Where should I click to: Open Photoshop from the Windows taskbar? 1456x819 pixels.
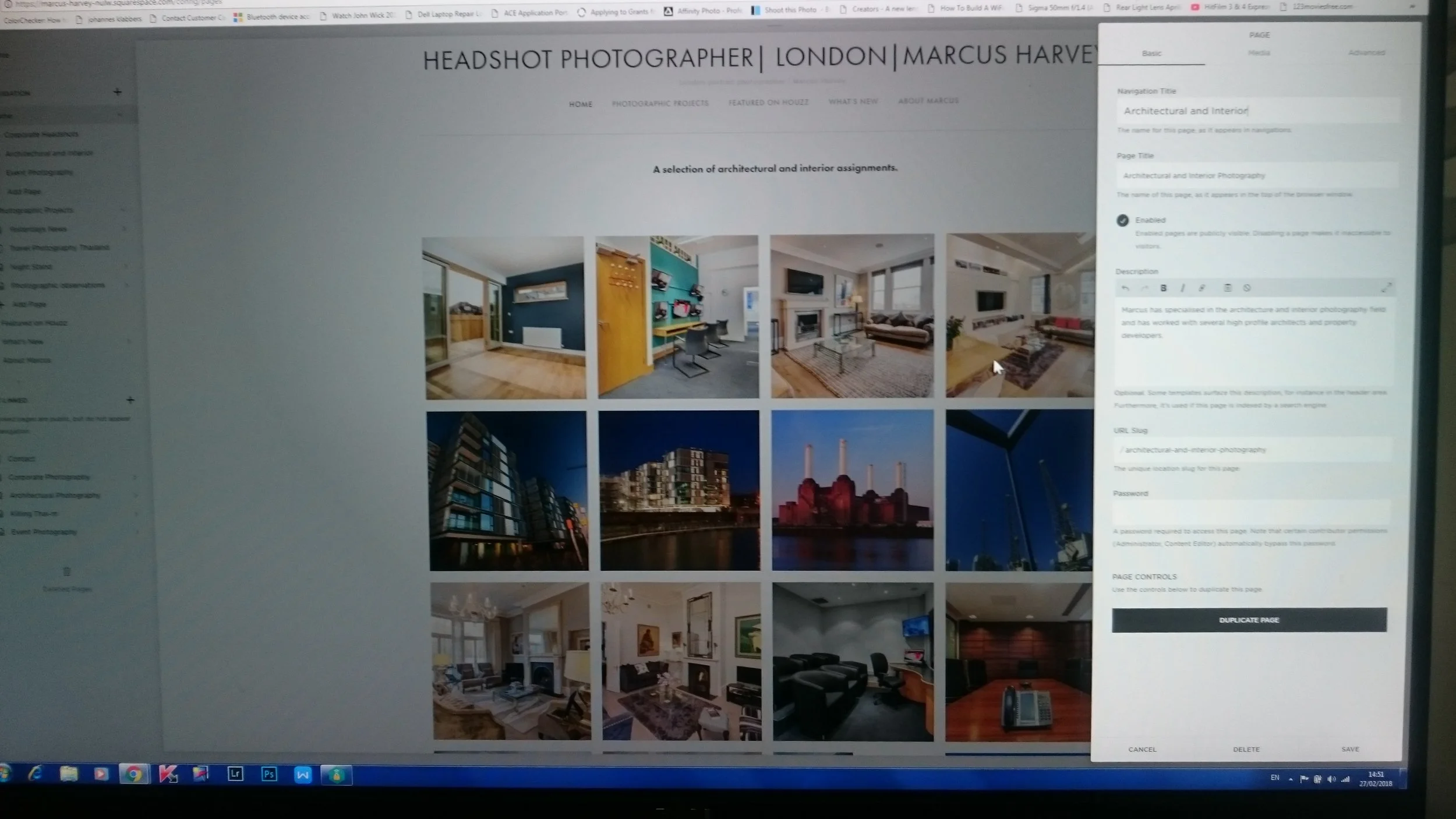[x=268, y=774]
